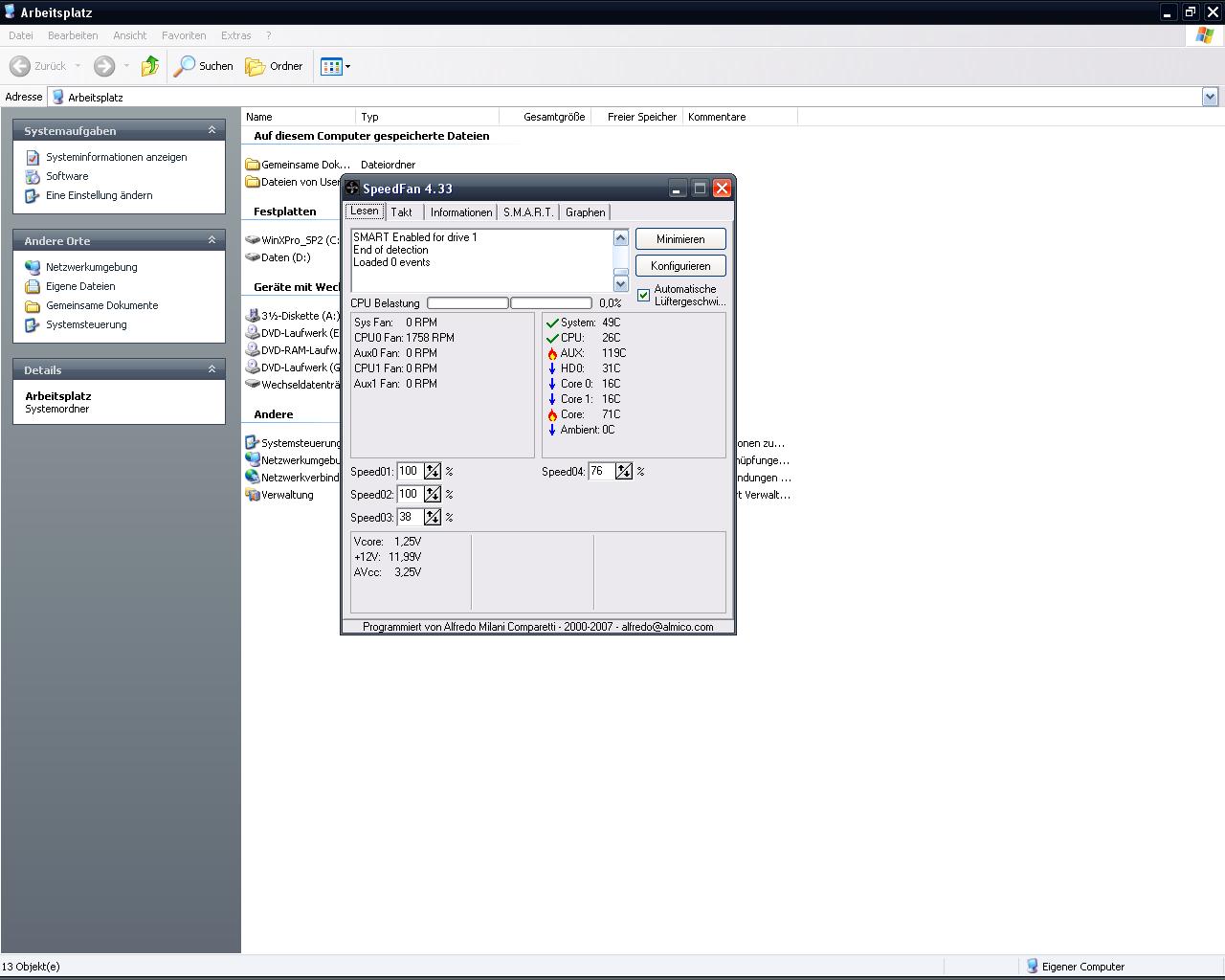Click the System green checkmark icon
Screen dimensions: 1225x980
(552, 323)
